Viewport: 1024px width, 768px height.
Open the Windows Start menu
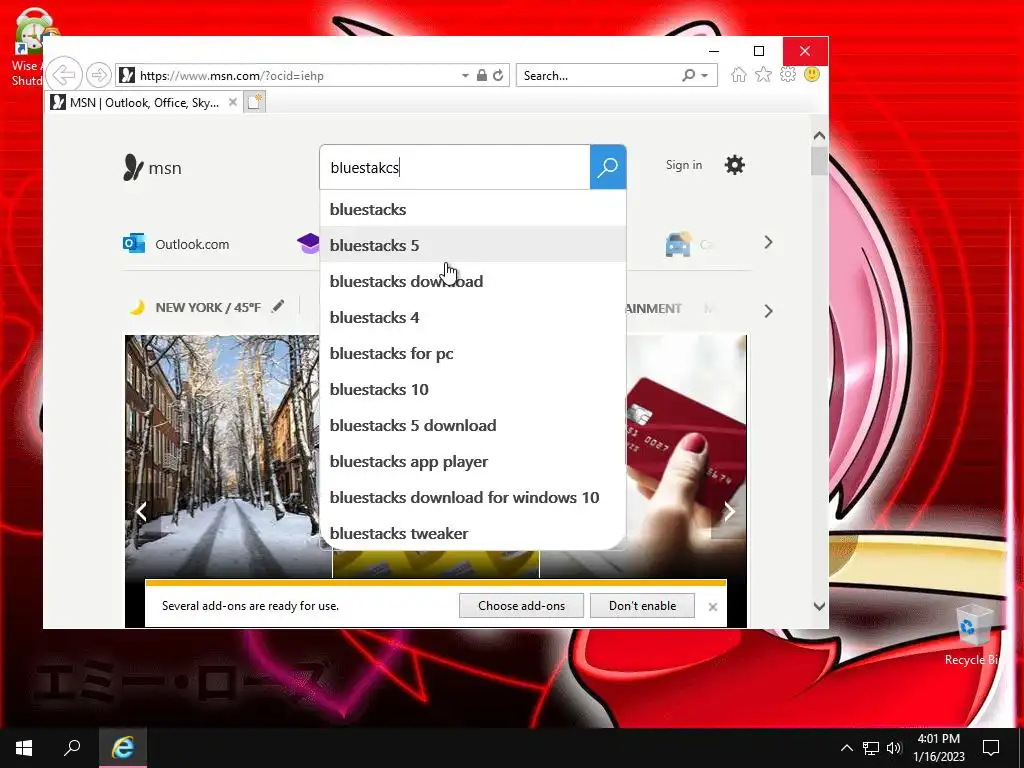point(24,748)
